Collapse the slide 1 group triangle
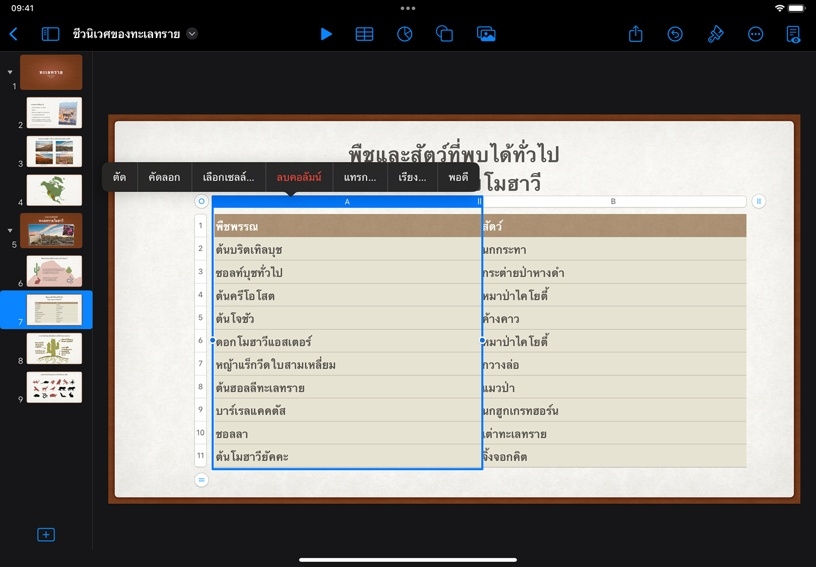 pos(10,72)
